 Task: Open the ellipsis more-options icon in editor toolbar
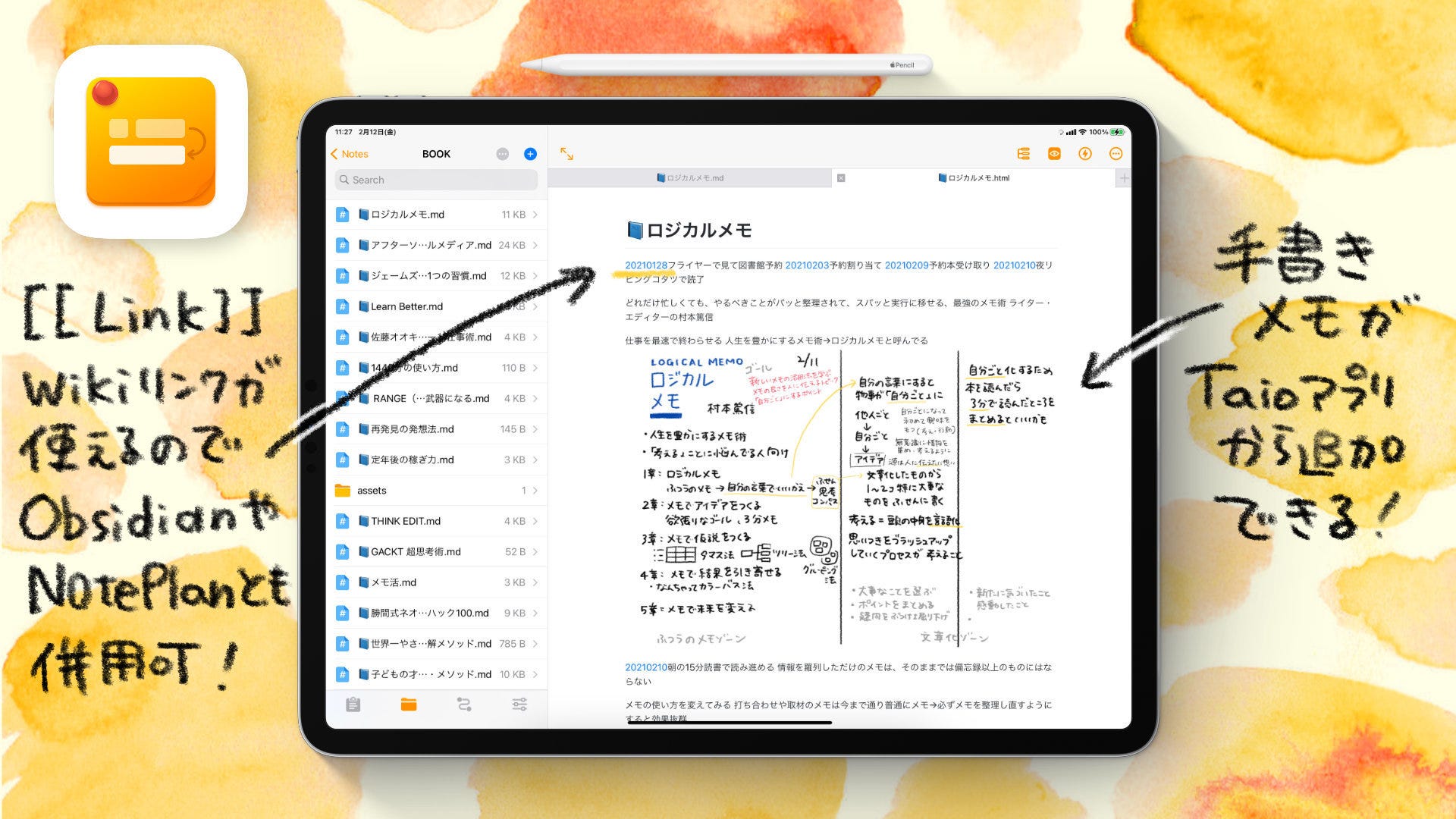point(1116,153)
